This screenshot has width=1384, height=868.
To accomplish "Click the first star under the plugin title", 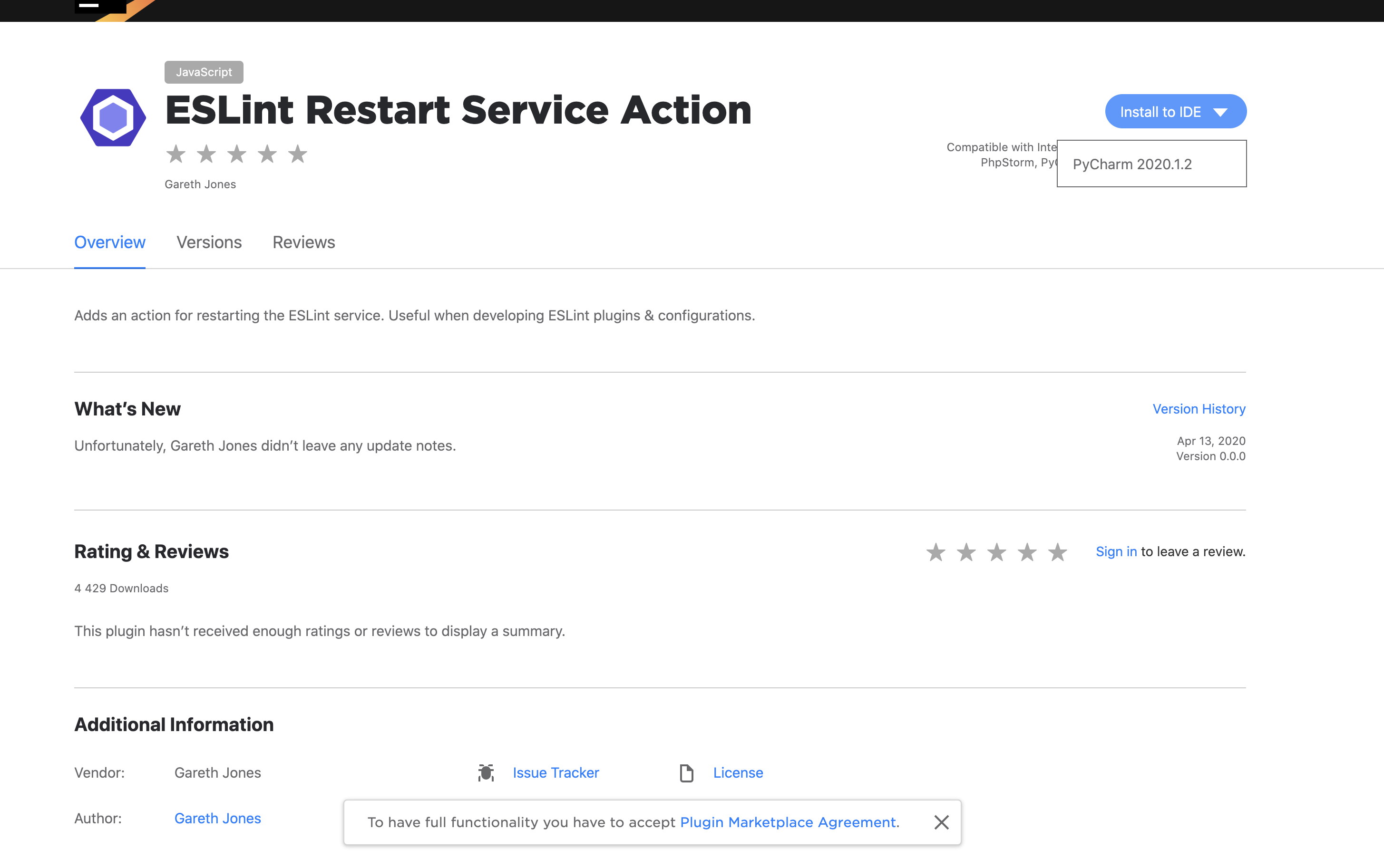I will (x=175, y=154).
